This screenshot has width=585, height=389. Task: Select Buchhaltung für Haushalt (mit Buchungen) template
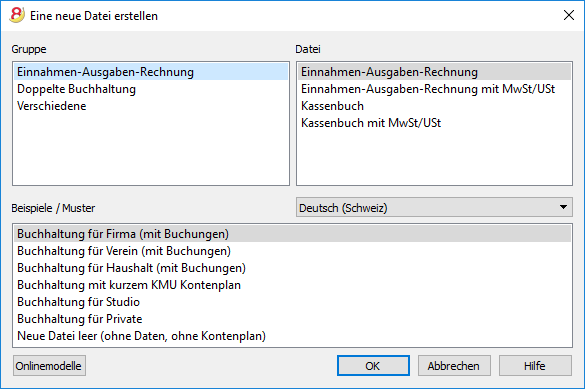(292, 268)
